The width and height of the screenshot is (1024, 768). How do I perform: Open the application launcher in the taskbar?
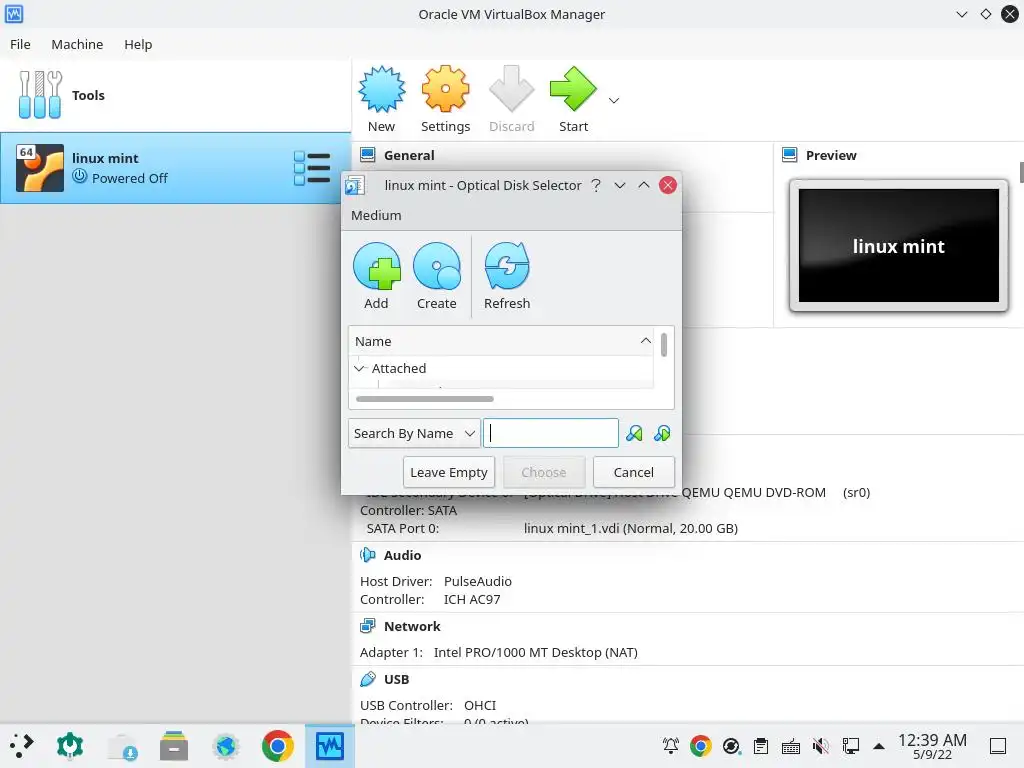(x=21, y=746)
